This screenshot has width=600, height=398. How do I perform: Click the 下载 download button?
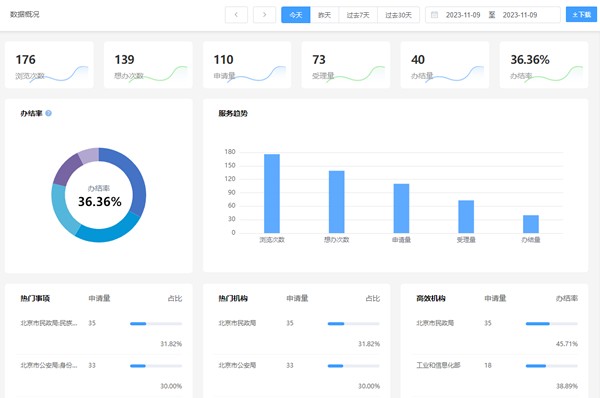pyautogui.click(x=581, y=15)
